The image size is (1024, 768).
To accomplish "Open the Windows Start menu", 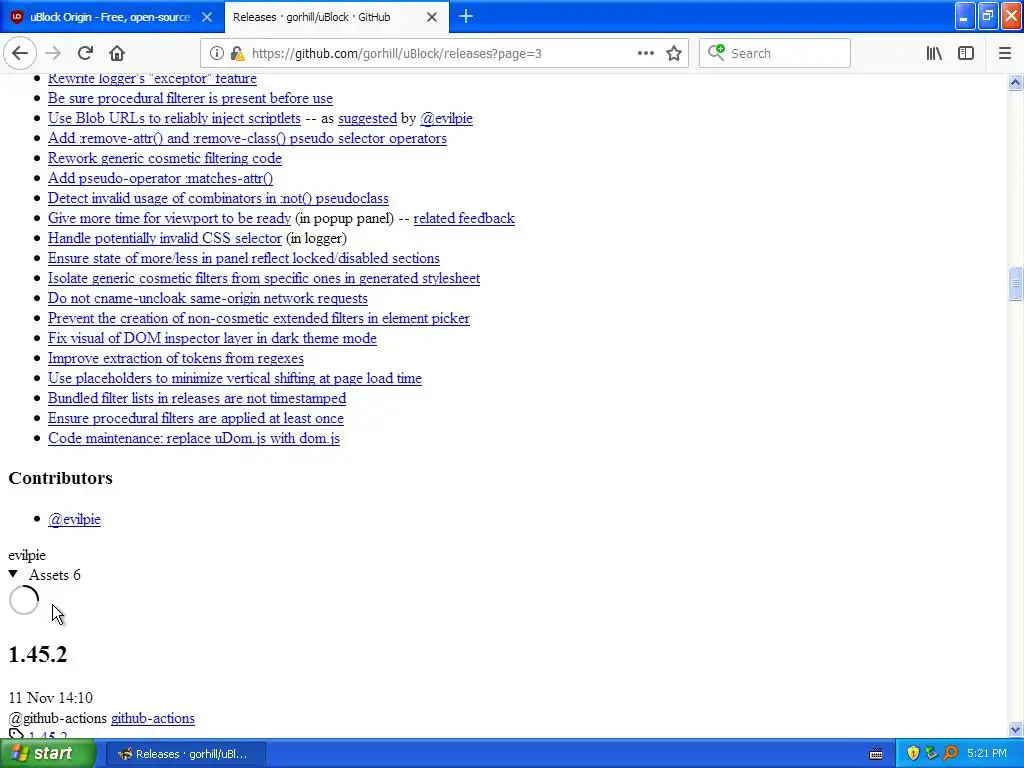I will click(48, 754).
